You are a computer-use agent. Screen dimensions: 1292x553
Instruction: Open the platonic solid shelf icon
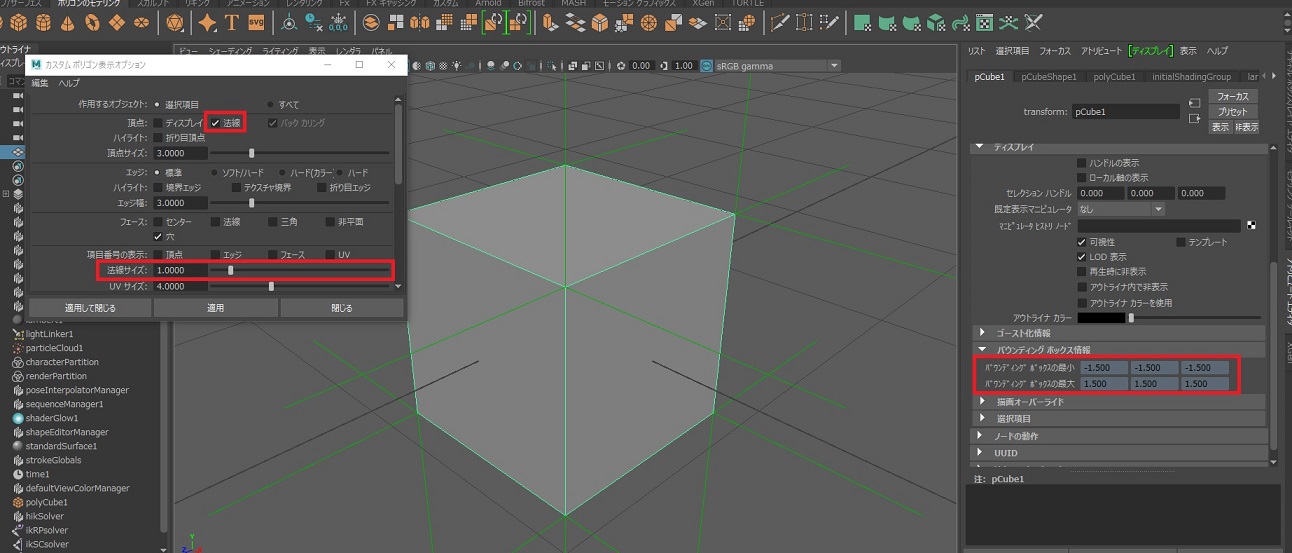point(176,22)
